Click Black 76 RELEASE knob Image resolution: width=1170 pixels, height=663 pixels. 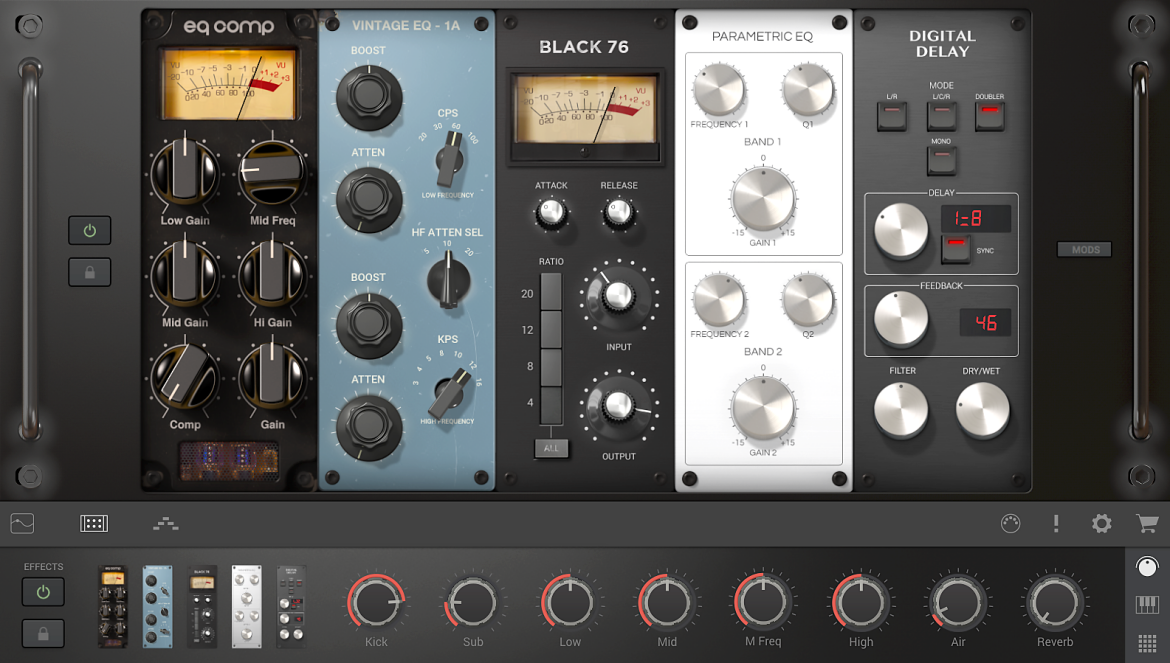tap(619, 213)
